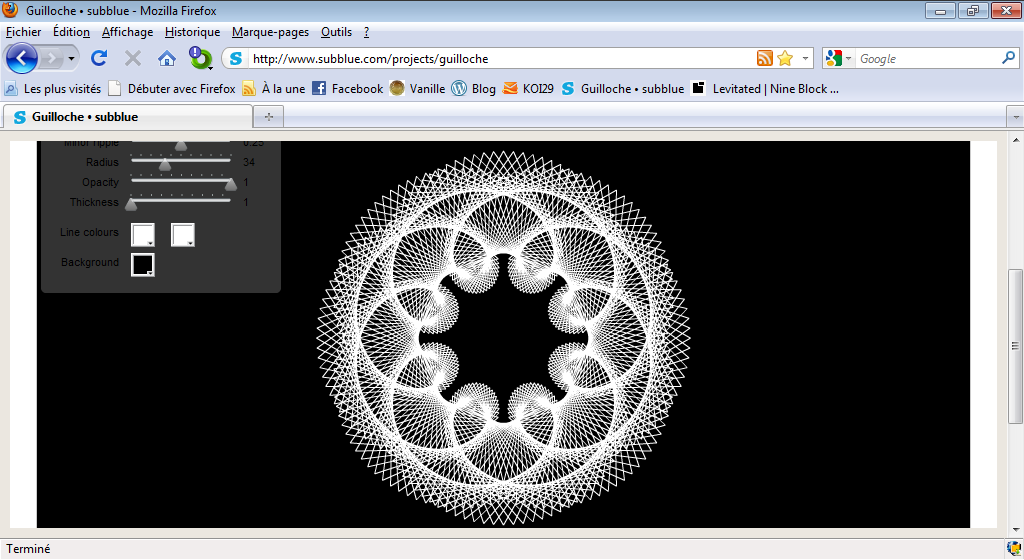
Task: Reload the page with the refresh icon
Action: click(99, 58)
